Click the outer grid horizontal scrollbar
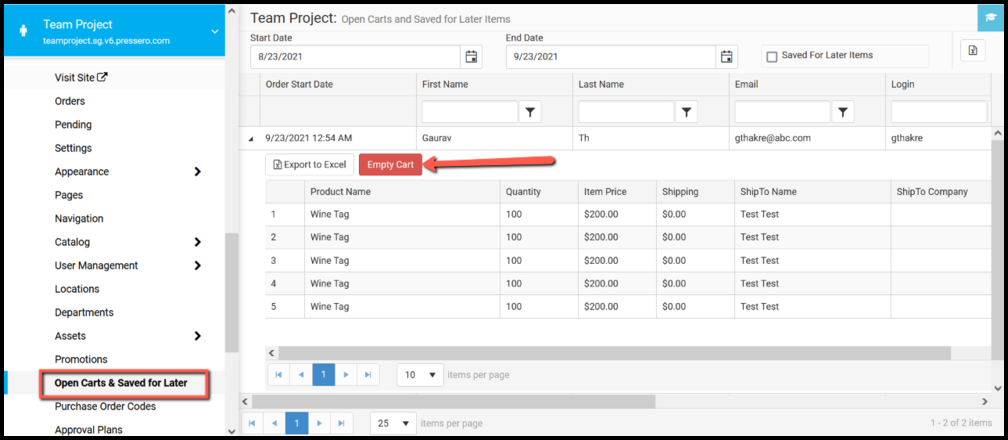 pyautogui.click(x=453, y=401)
